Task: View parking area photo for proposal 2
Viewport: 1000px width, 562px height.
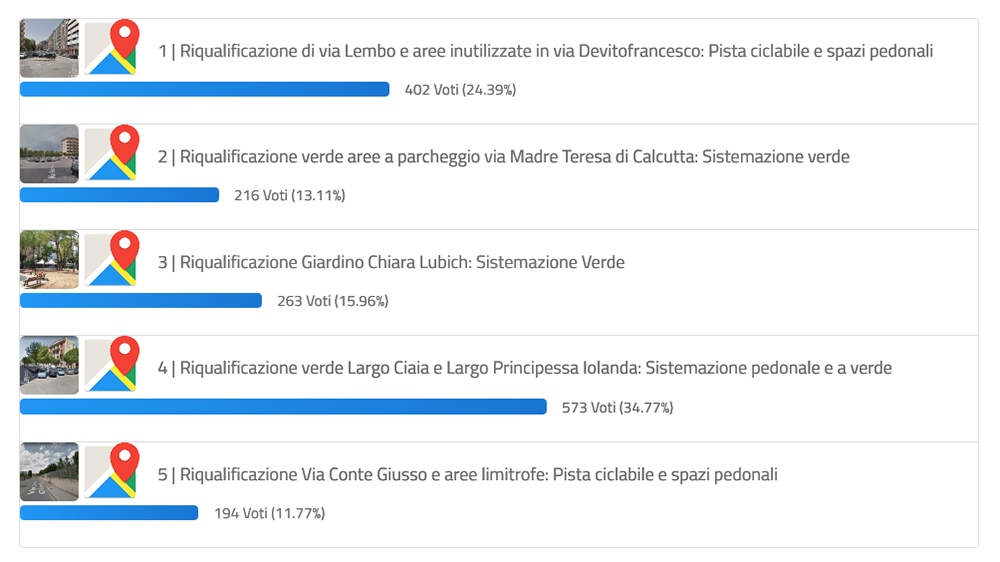Action: pyautogui.click(x=49, y=154)
